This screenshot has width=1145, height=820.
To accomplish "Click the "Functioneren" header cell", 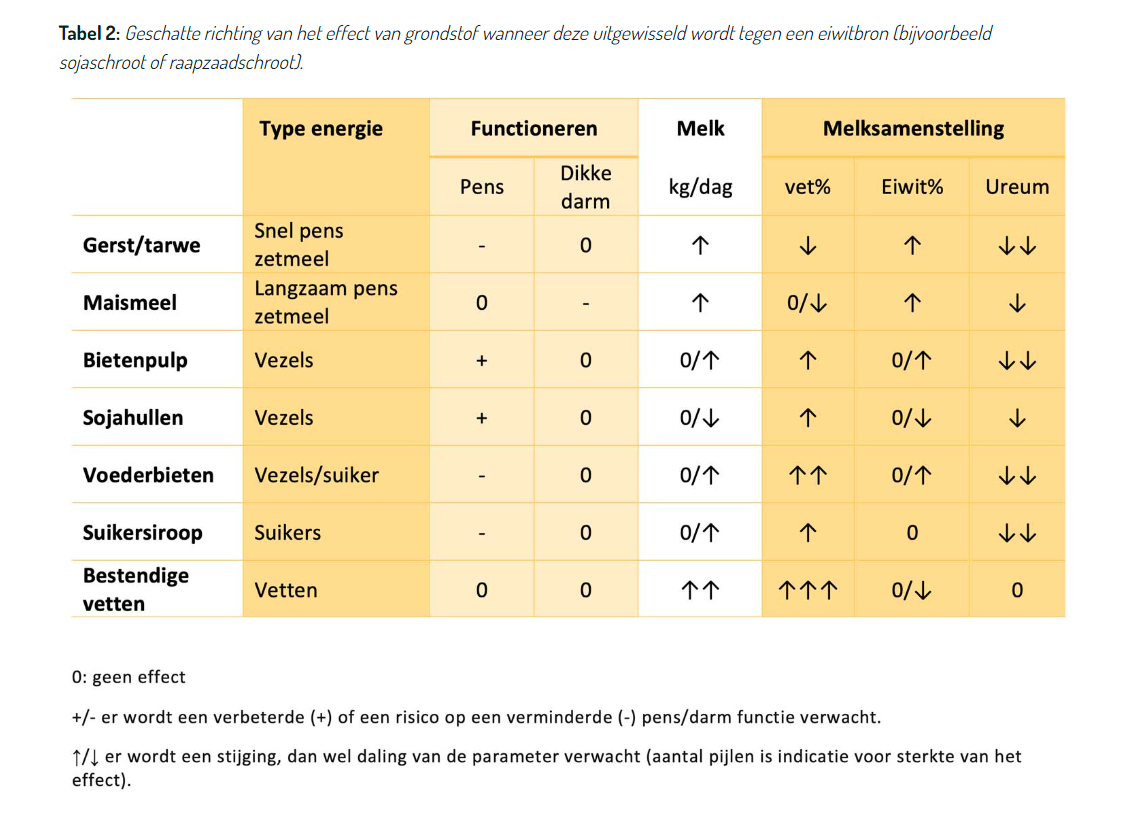I will [x=534, y=129].
